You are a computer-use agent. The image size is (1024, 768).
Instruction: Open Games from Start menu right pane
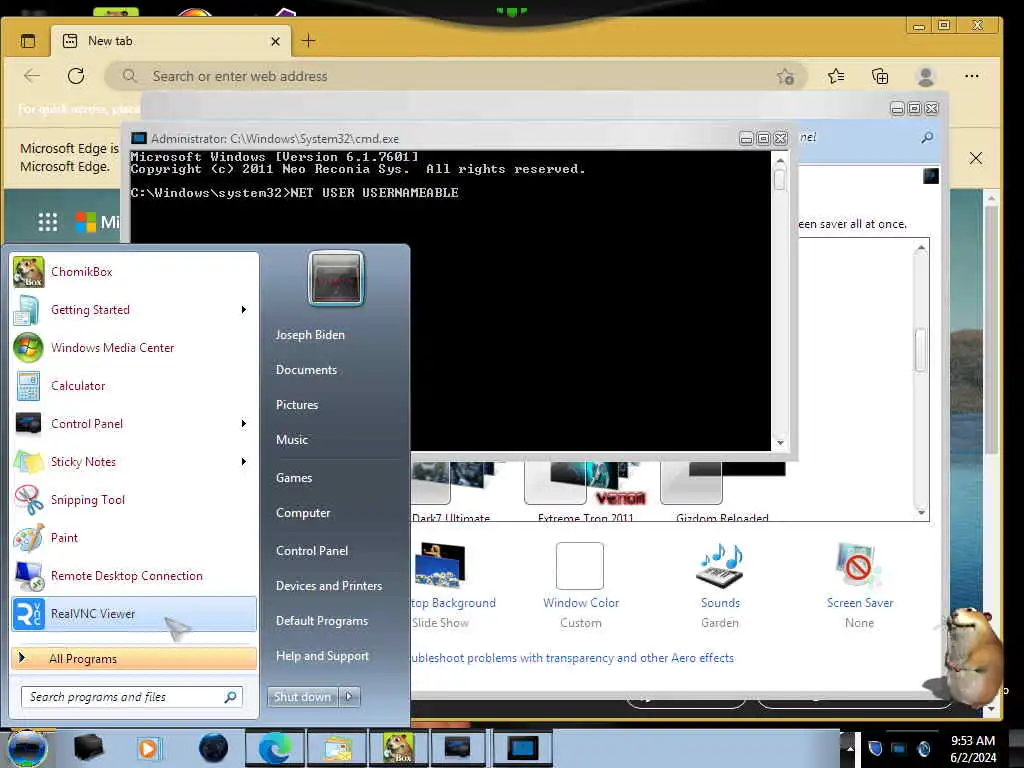pyautogui.click(x=294, y=477)
